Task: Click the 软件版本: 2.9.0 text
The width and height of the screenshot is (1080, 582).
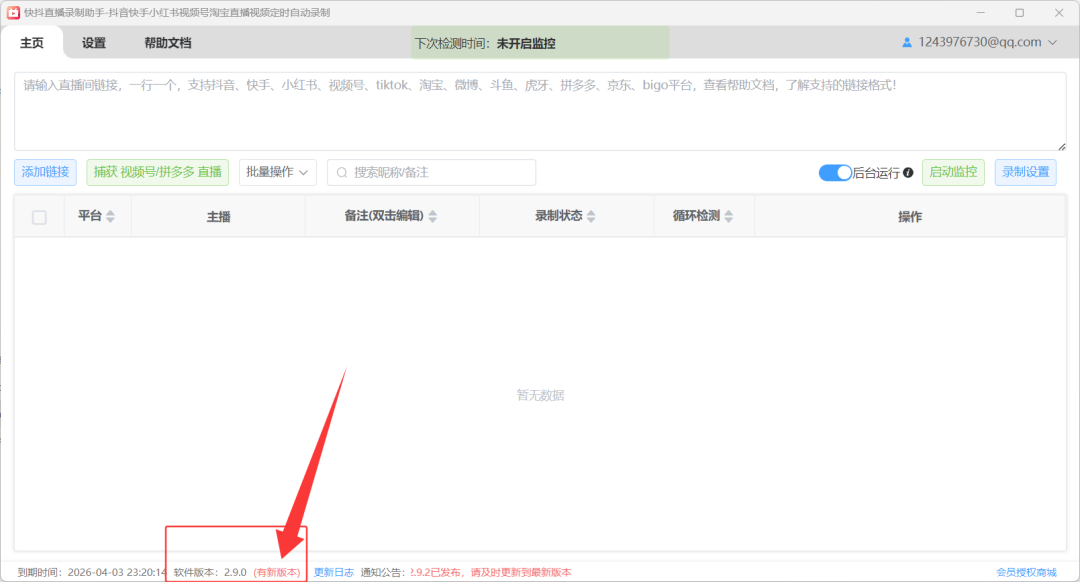Action: pyautogui.click(x=210, y=572)
